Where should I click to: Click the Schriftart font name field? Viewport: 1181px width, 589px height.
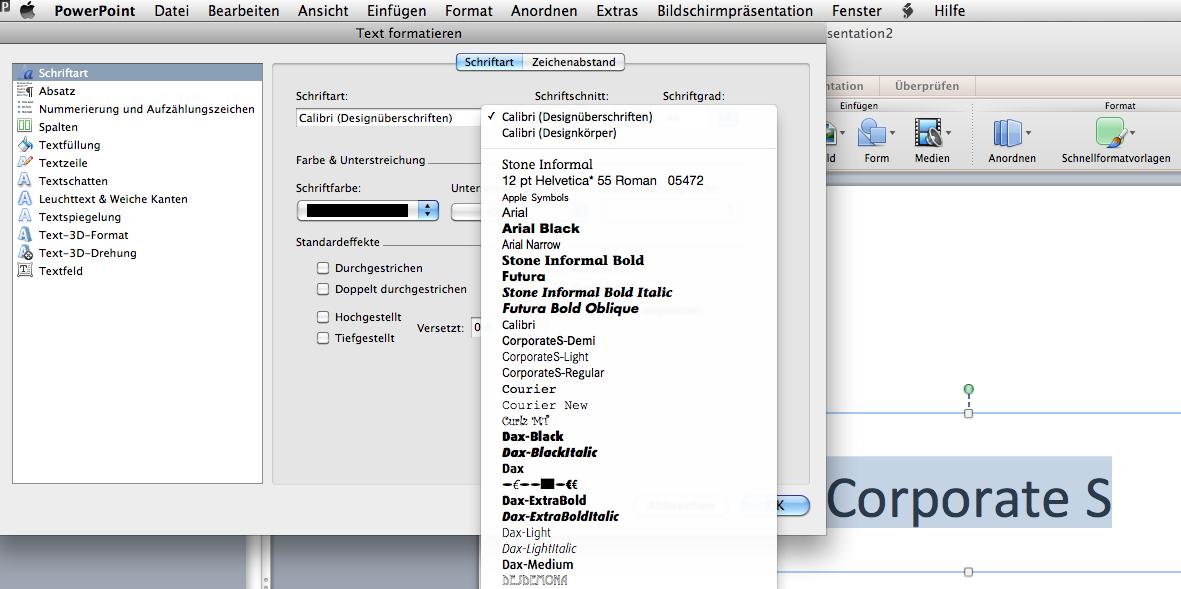click(389, 117)
